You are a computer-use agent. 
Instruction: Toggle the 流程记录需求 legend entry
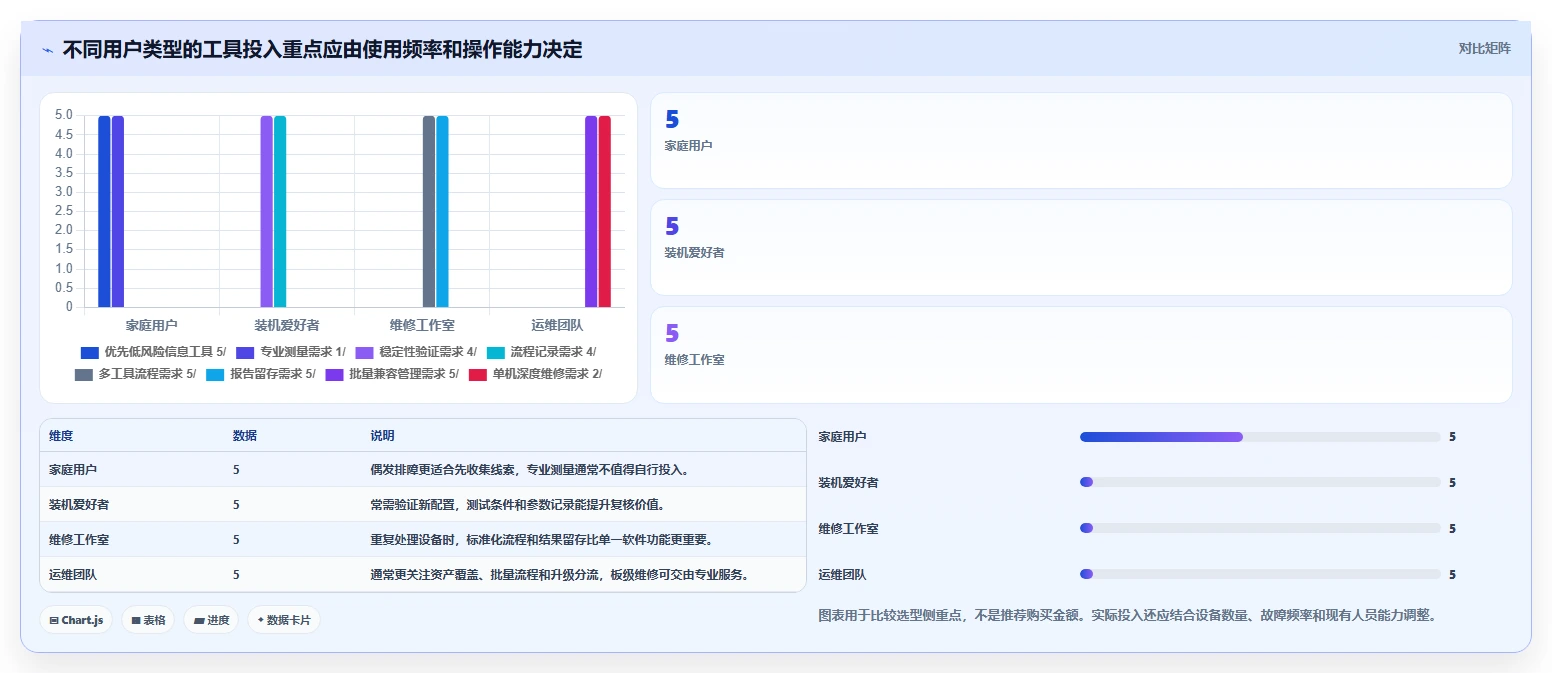(x=541, y=352)
